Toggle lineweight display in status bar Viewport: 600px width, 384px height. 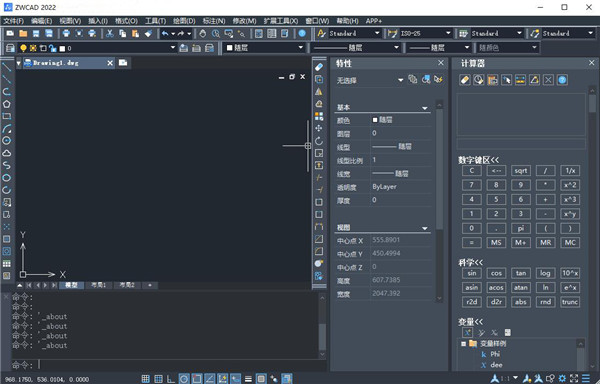[x=248, y=379]
